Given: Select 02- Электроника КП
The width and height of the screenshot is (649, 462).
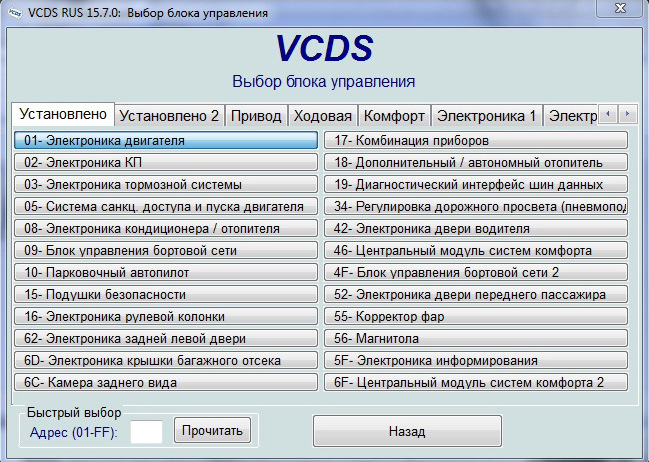Looking at the screenshot, I should [x=166, y=162].
